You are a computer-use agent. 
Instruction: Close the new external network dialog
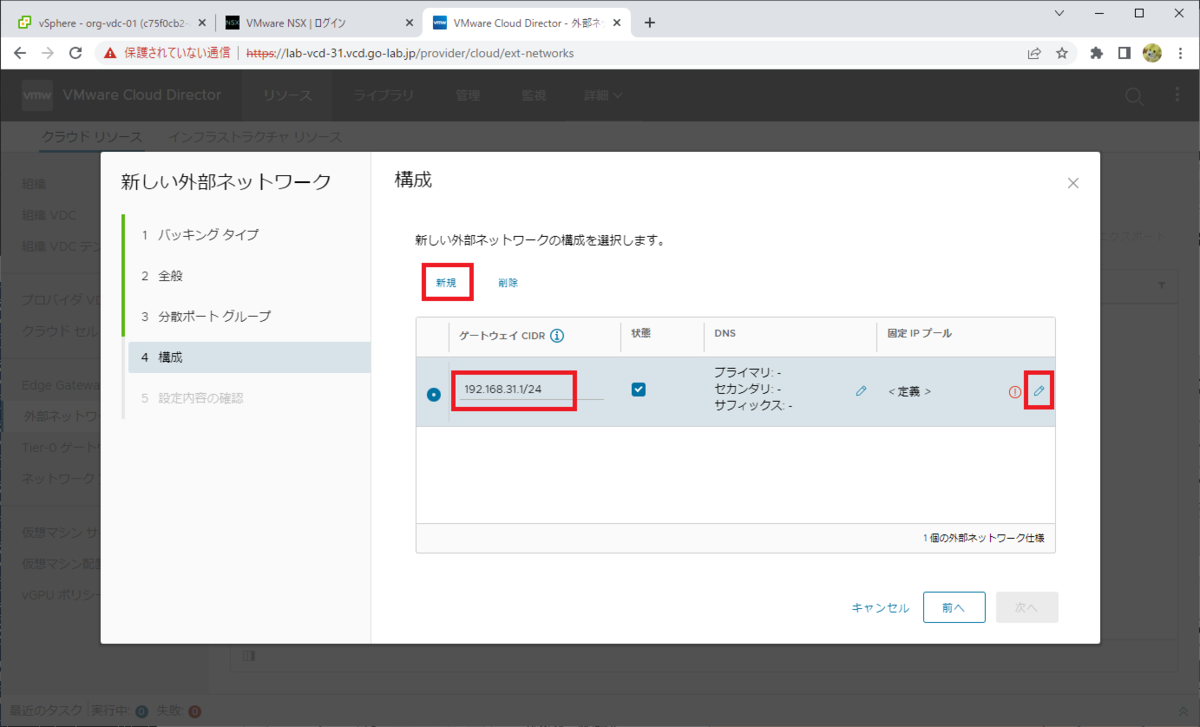point(1073,183)
